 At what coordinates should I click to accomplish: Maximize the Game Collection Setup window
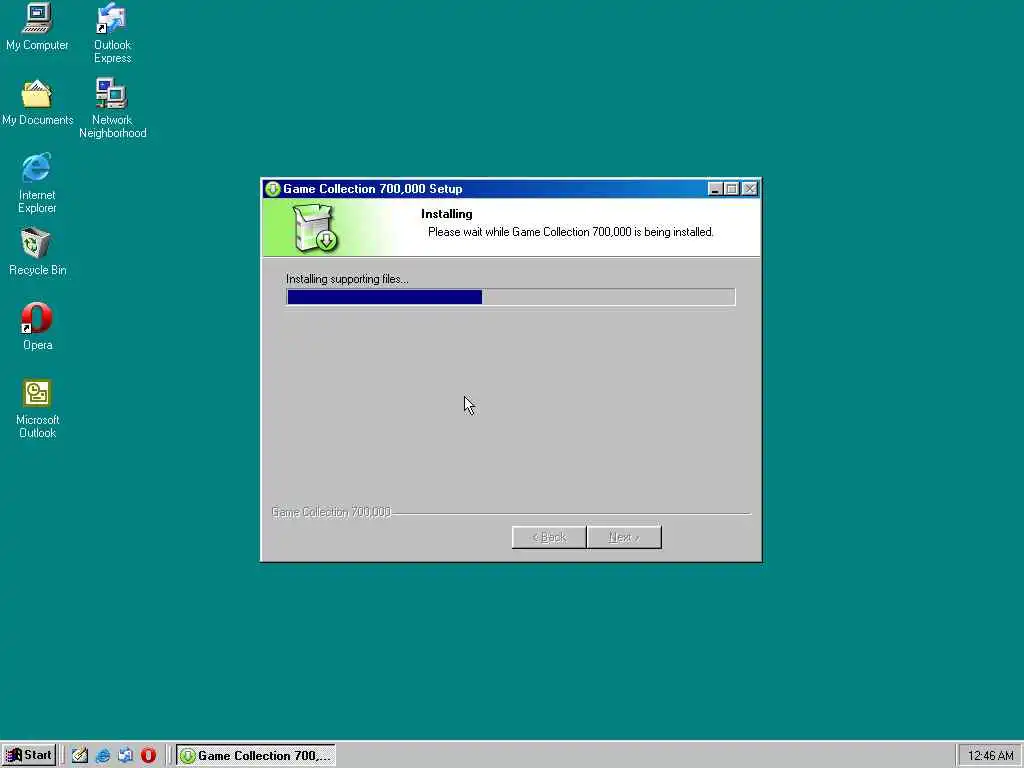pos(731,189)
